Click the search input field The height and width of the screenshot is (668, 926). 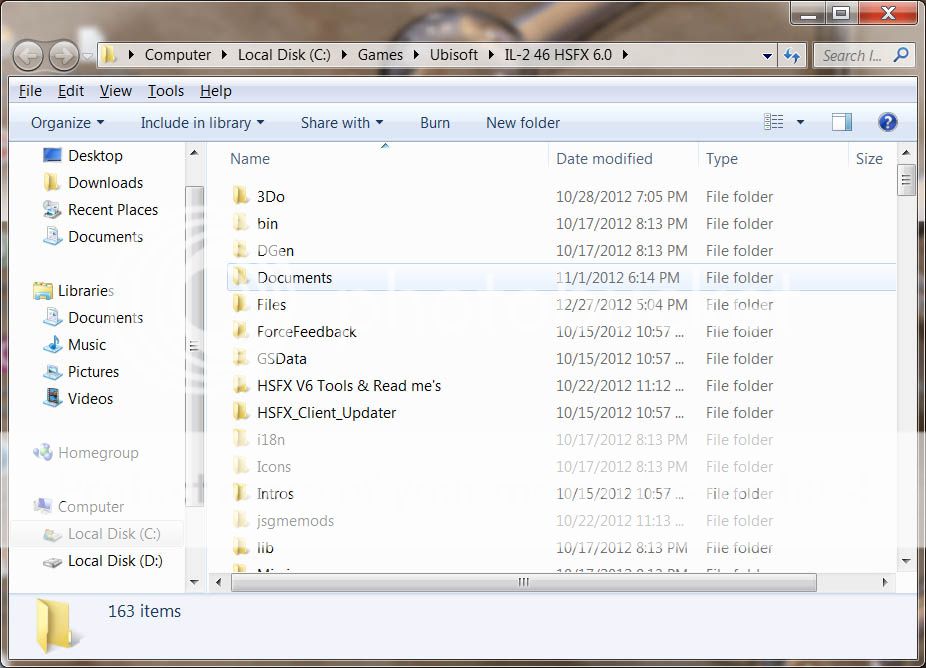852,55
